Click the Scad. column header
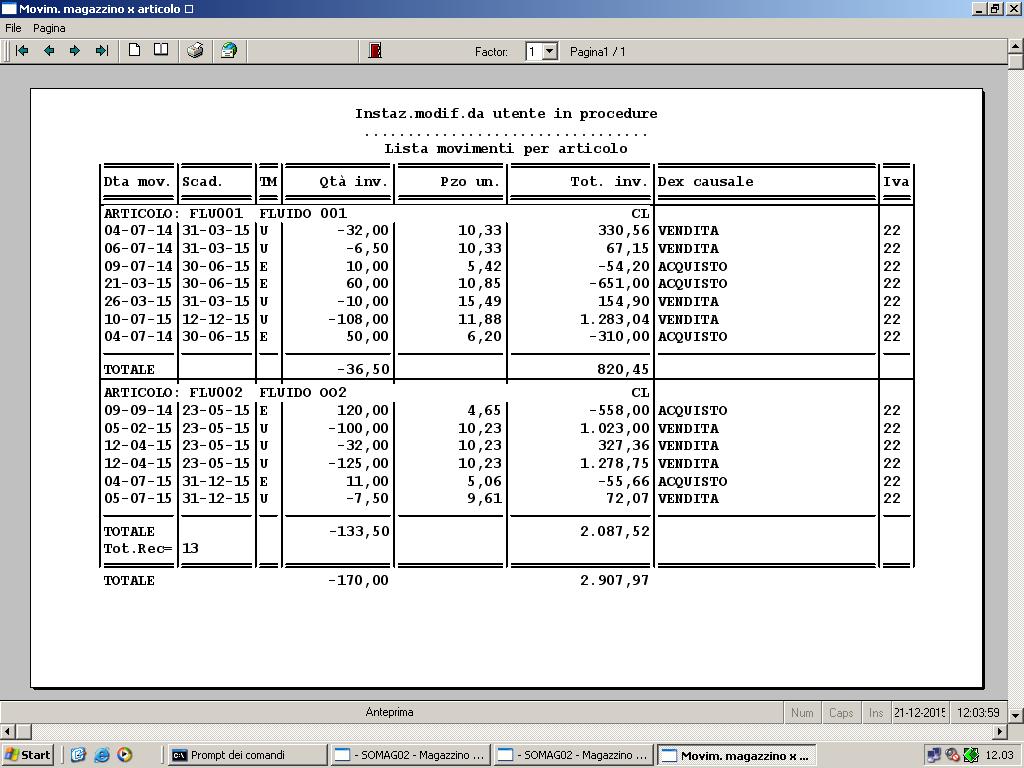Viewport: 1024px width, 768px height. pyautogui.click(x=202, y=182)
